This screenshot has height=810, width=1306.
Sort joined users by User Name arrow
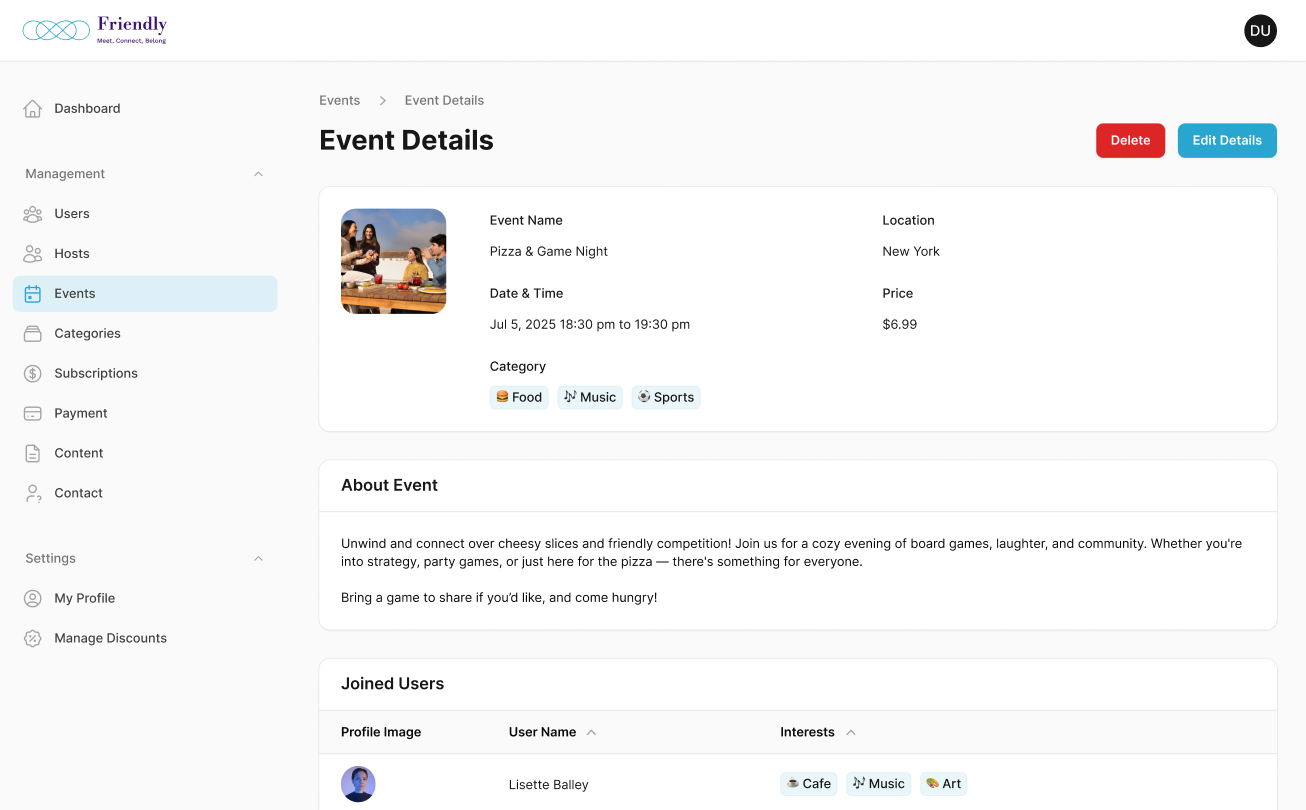pyautogui.click(x=591, y=733)
